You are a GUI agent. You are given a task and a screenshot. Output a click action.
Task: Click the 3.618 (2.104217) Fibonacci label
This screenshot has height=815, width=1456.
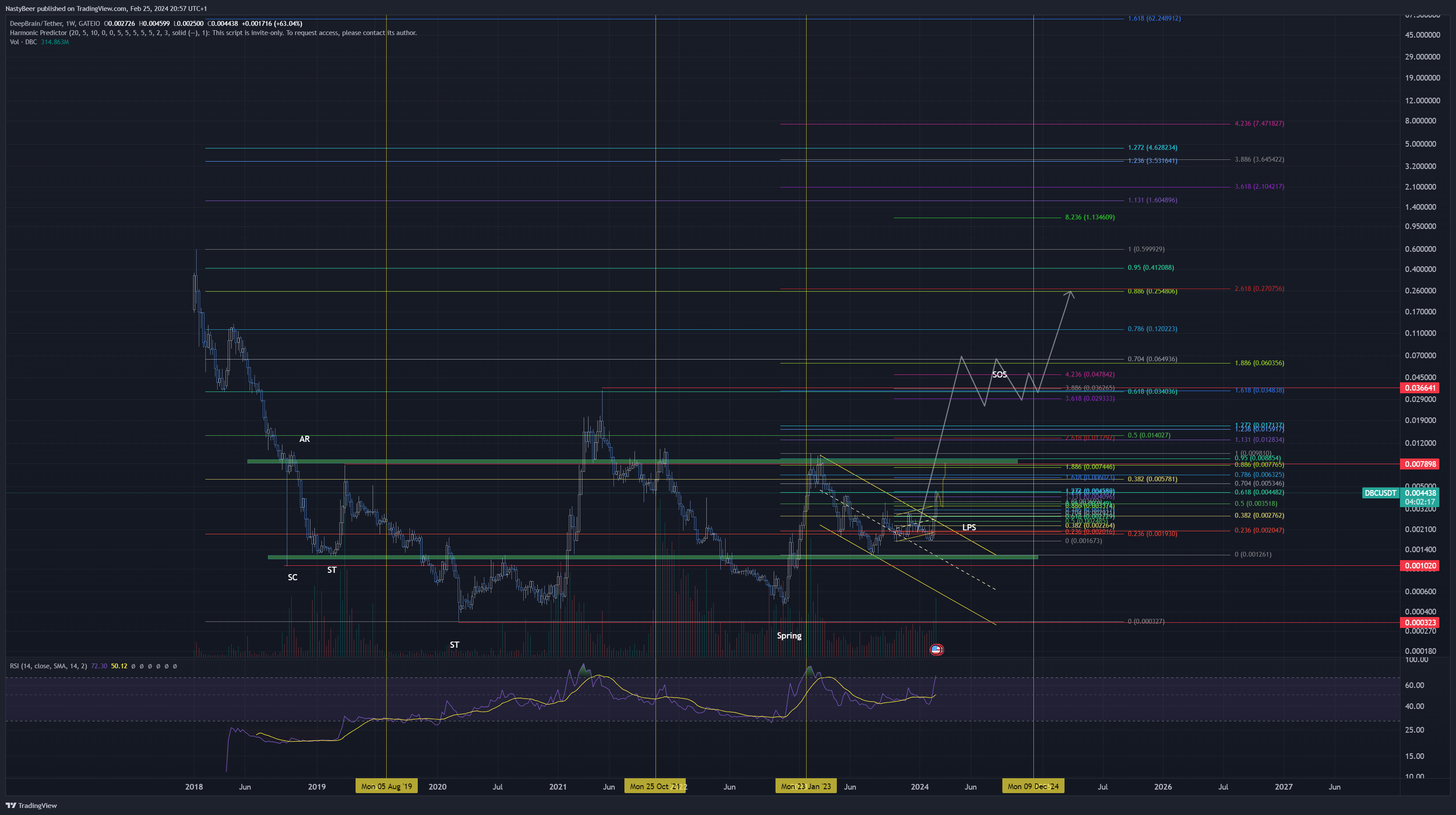(x=1259, y=187)
